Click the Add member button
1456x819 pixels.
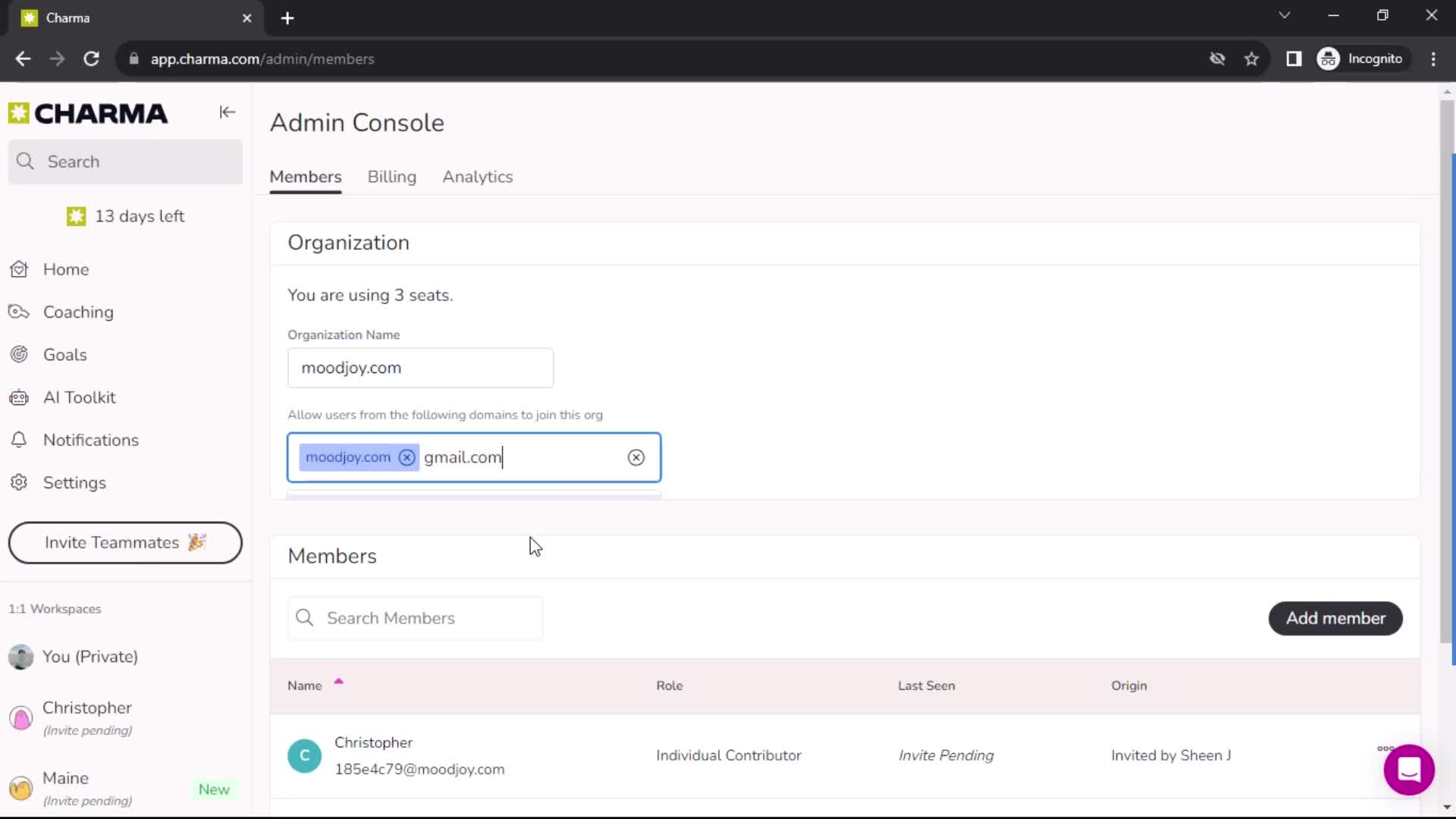click(1335, 618)
